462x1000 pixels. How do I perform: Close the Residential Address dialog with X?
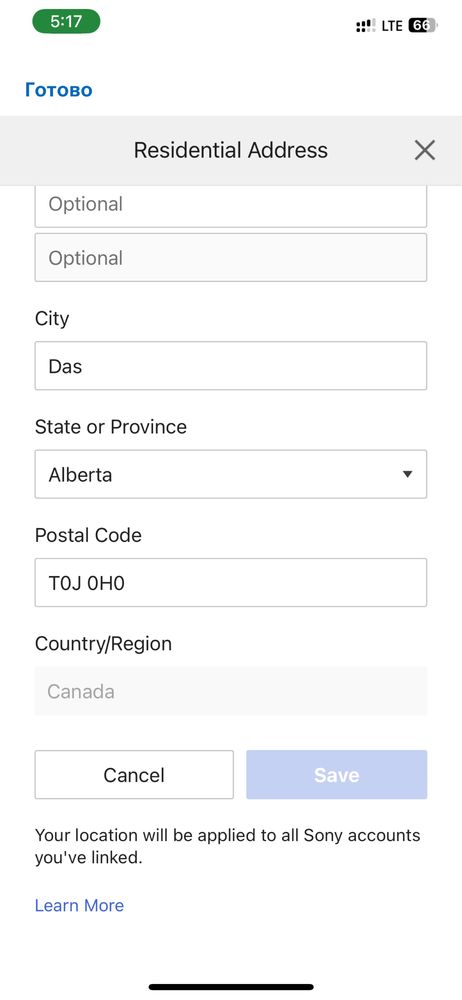pos(424,151)
